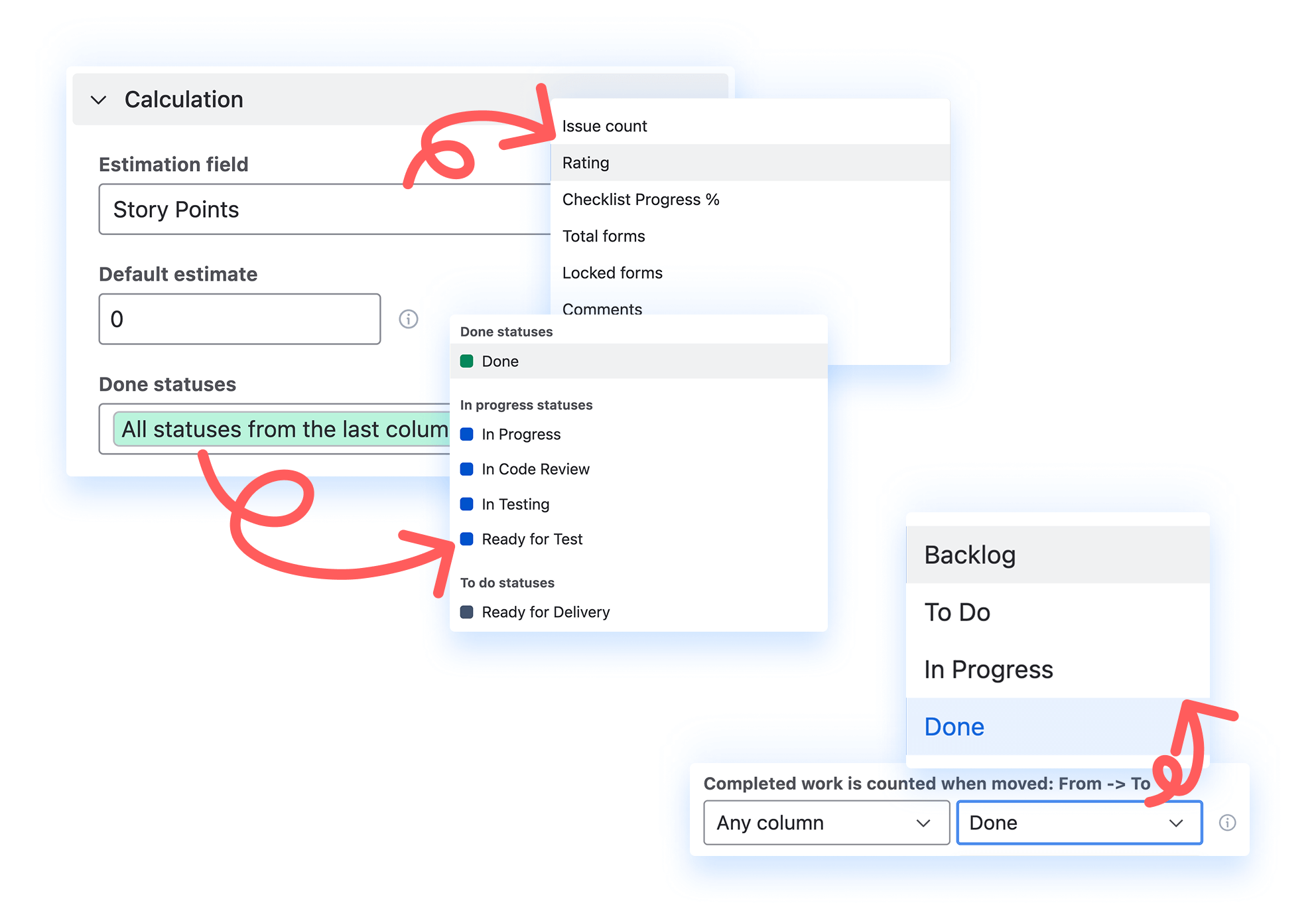This screenshot has height=921, width=1316.
Task: Select Issue count from estimation list
Action: click(x=604, y=126)
